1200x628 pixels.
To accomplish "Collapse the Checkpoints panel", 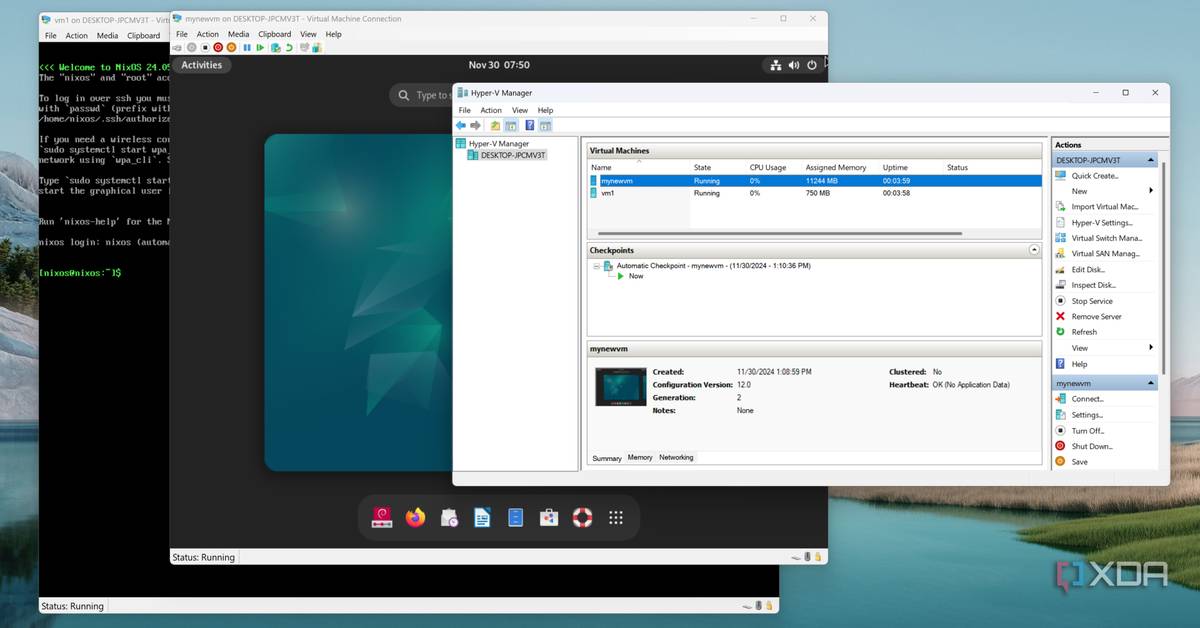I will 1034,250.
